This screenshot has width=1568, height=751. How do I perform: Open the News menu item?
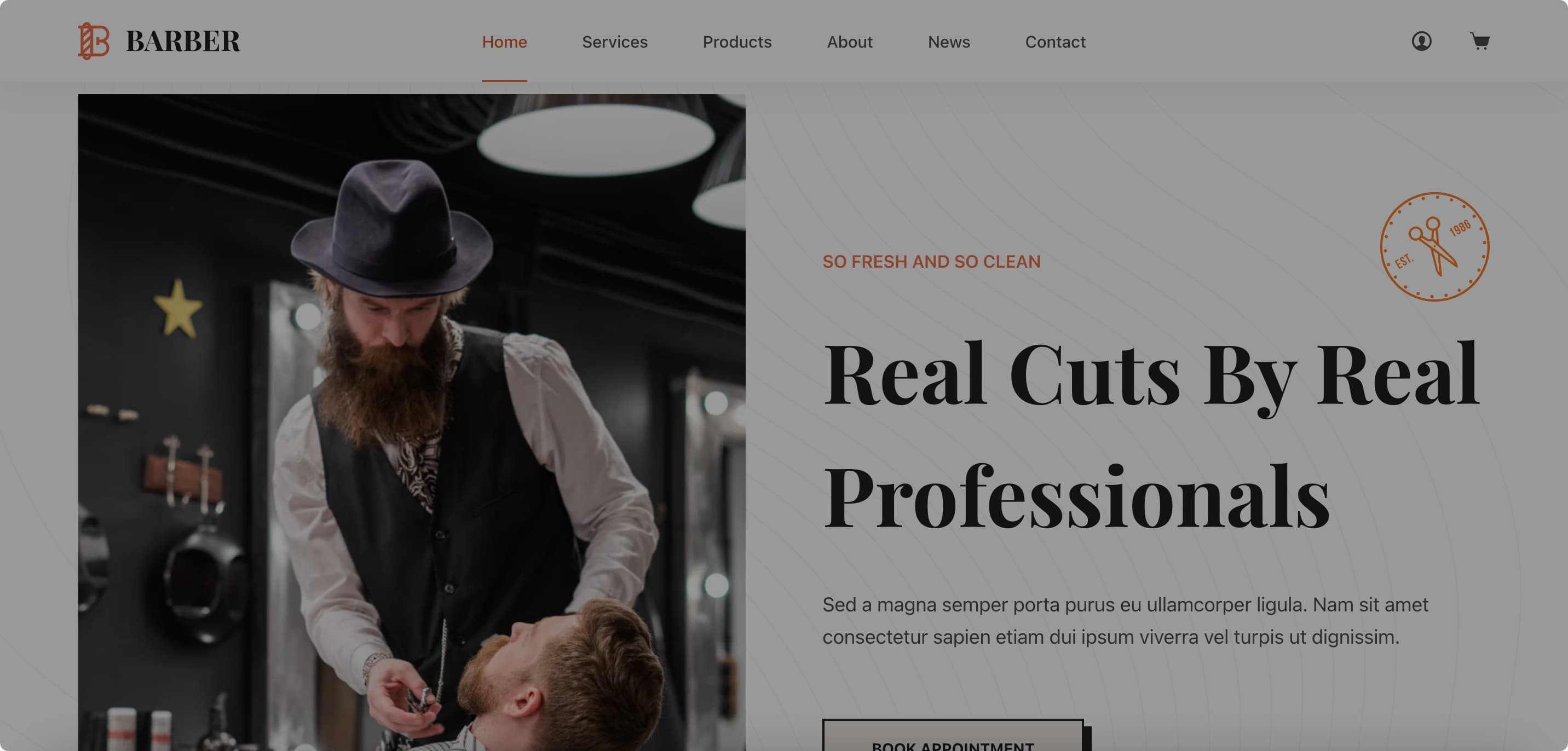(x=948, y=42)
